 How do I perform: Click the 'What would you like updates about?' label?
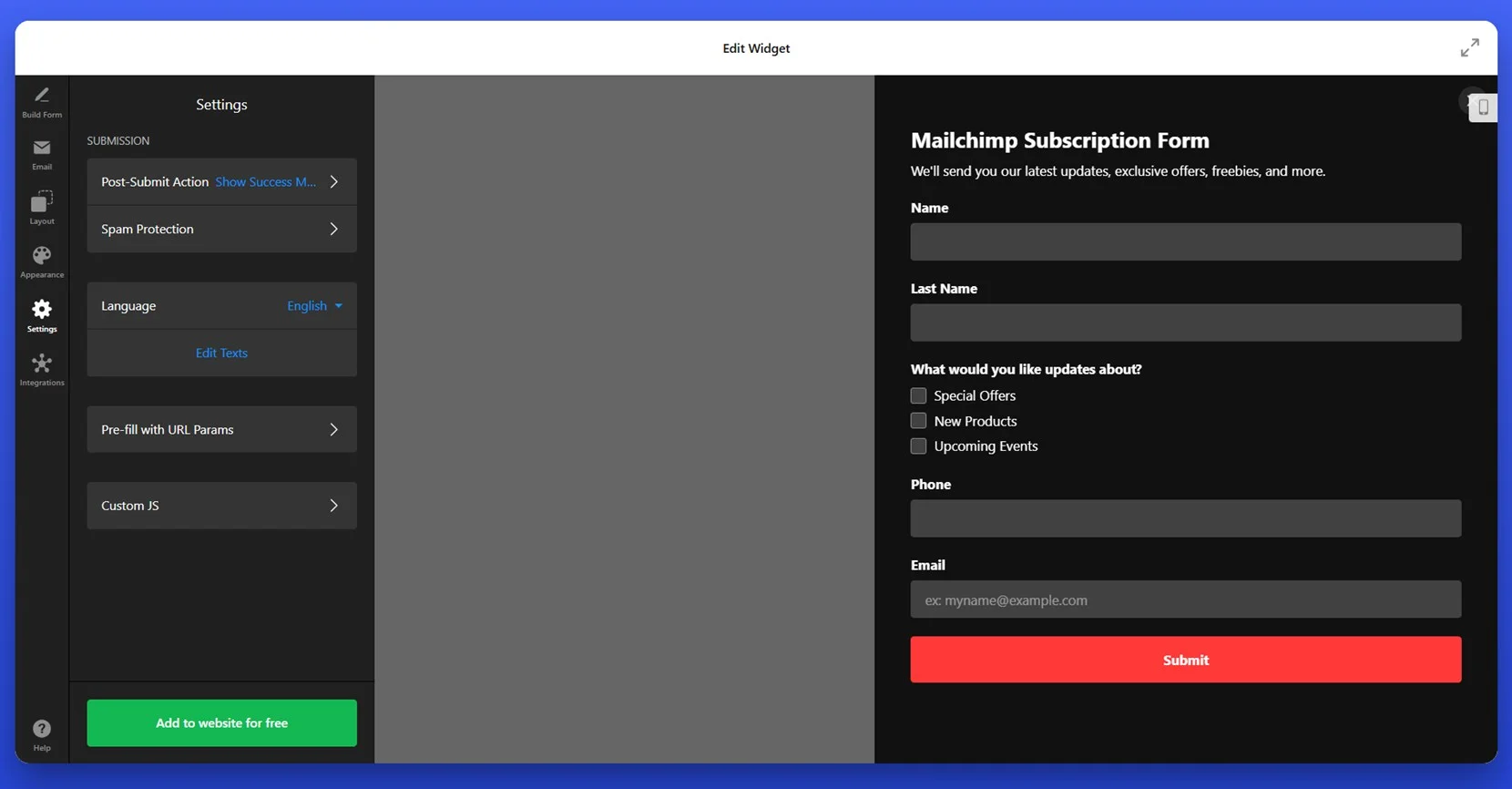1026,369
